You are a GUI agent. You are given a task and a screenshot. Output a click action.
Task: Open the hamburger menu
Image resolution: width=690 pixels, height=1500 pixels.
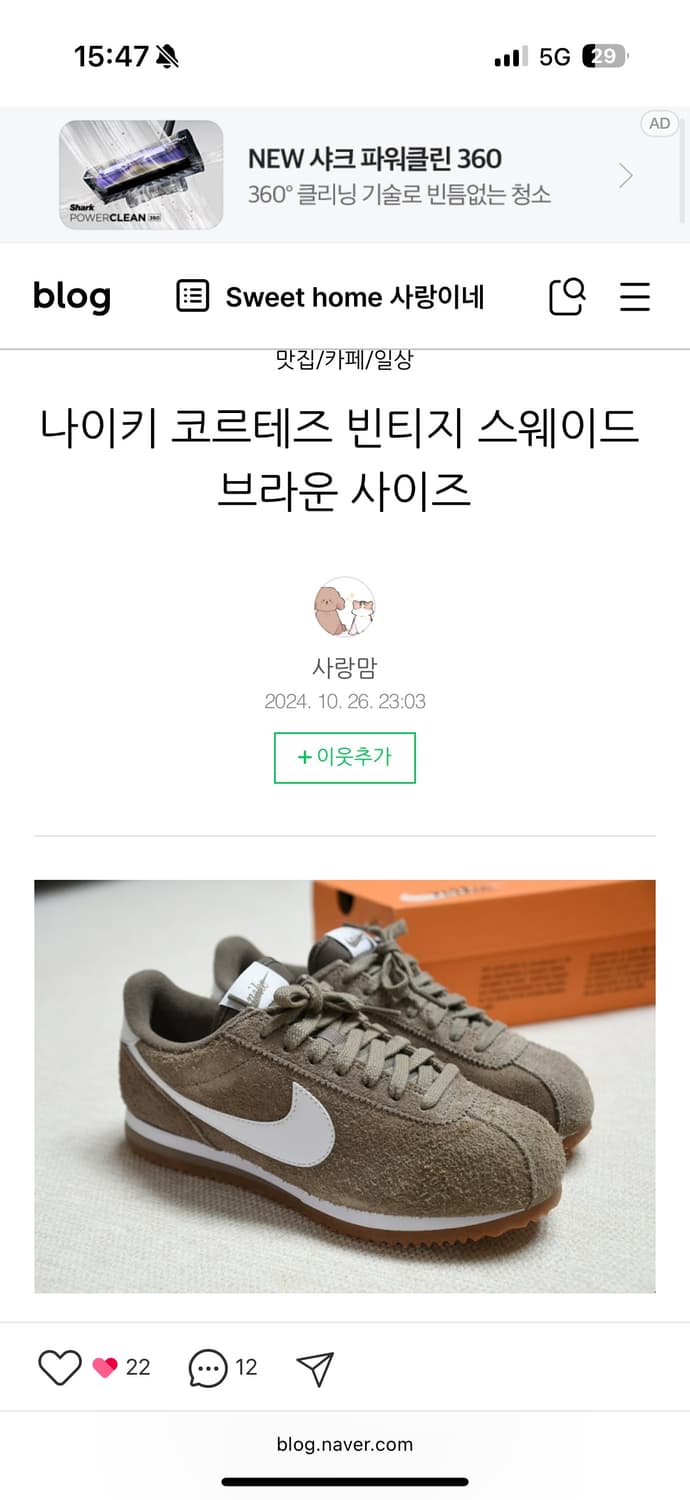click(x=635, y=297)
